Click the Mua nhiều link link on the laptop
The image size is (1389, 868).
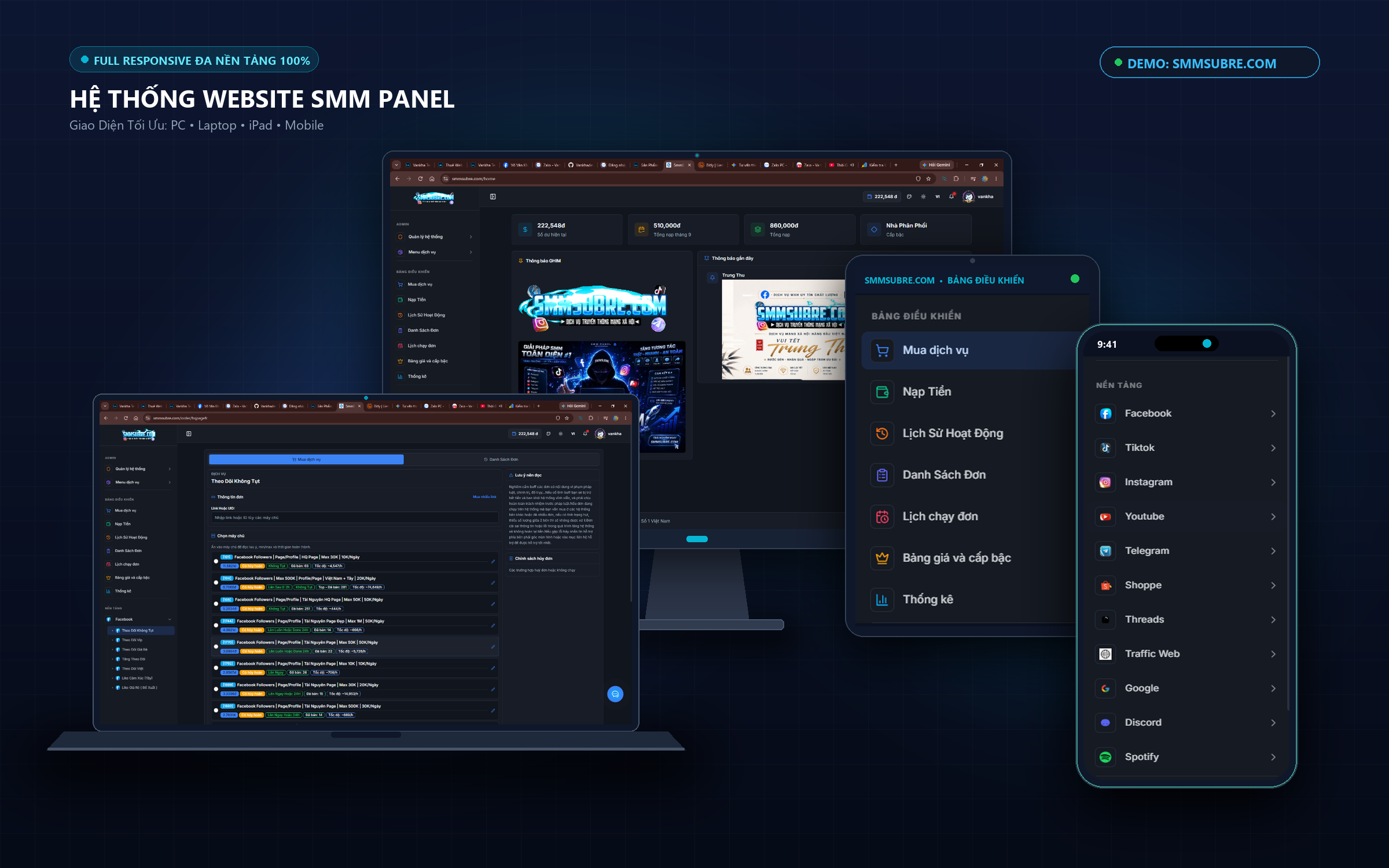click(484, 497)
